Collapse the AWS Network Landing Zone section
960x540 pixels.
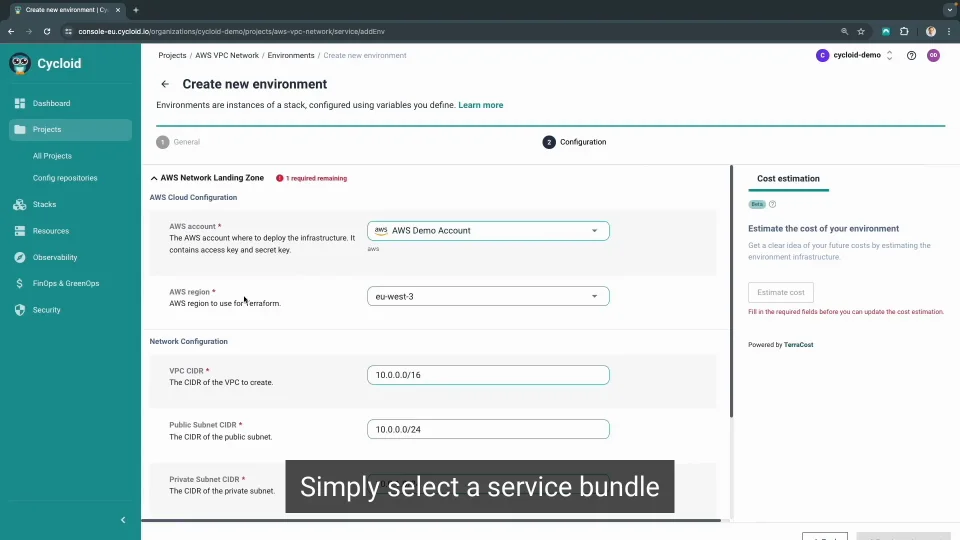(154, 178)
